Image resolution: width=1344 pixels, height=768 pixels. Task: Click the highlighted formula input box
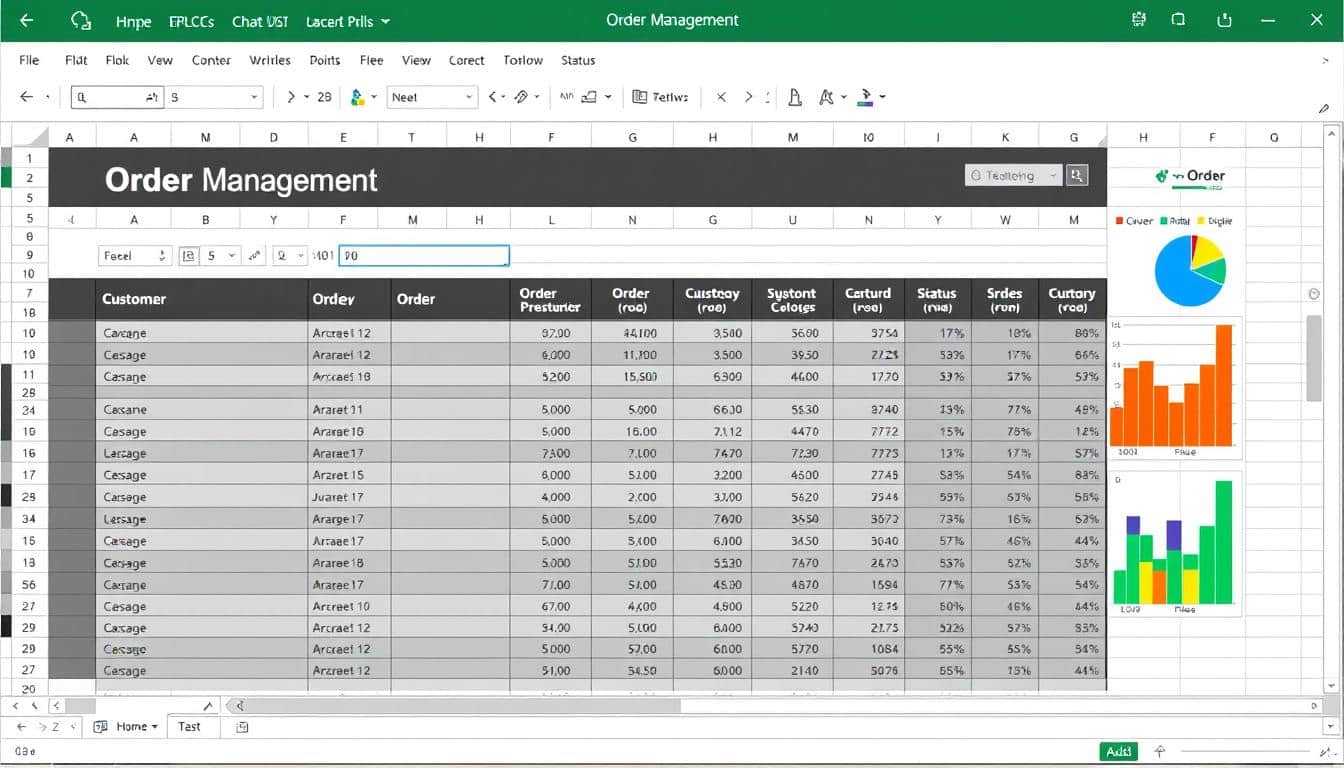424,256
